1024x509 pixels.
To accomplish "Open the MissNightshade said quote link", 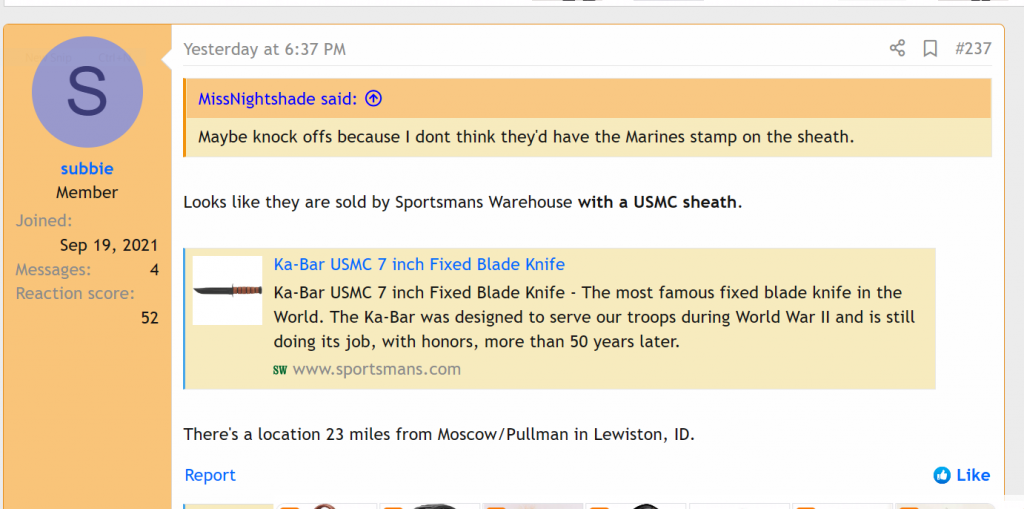I will (277, 98).
